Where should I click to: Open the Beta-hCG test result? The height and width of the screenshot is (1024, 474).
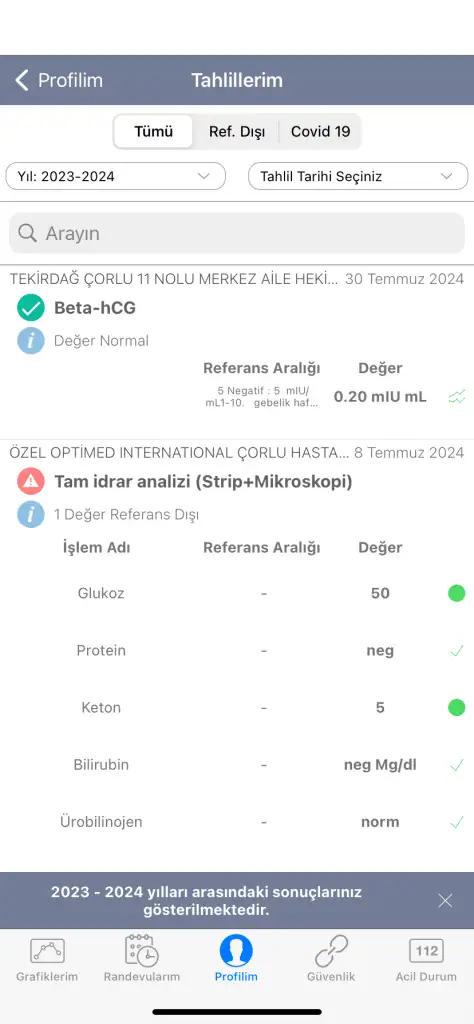click(x=95, y=308)
